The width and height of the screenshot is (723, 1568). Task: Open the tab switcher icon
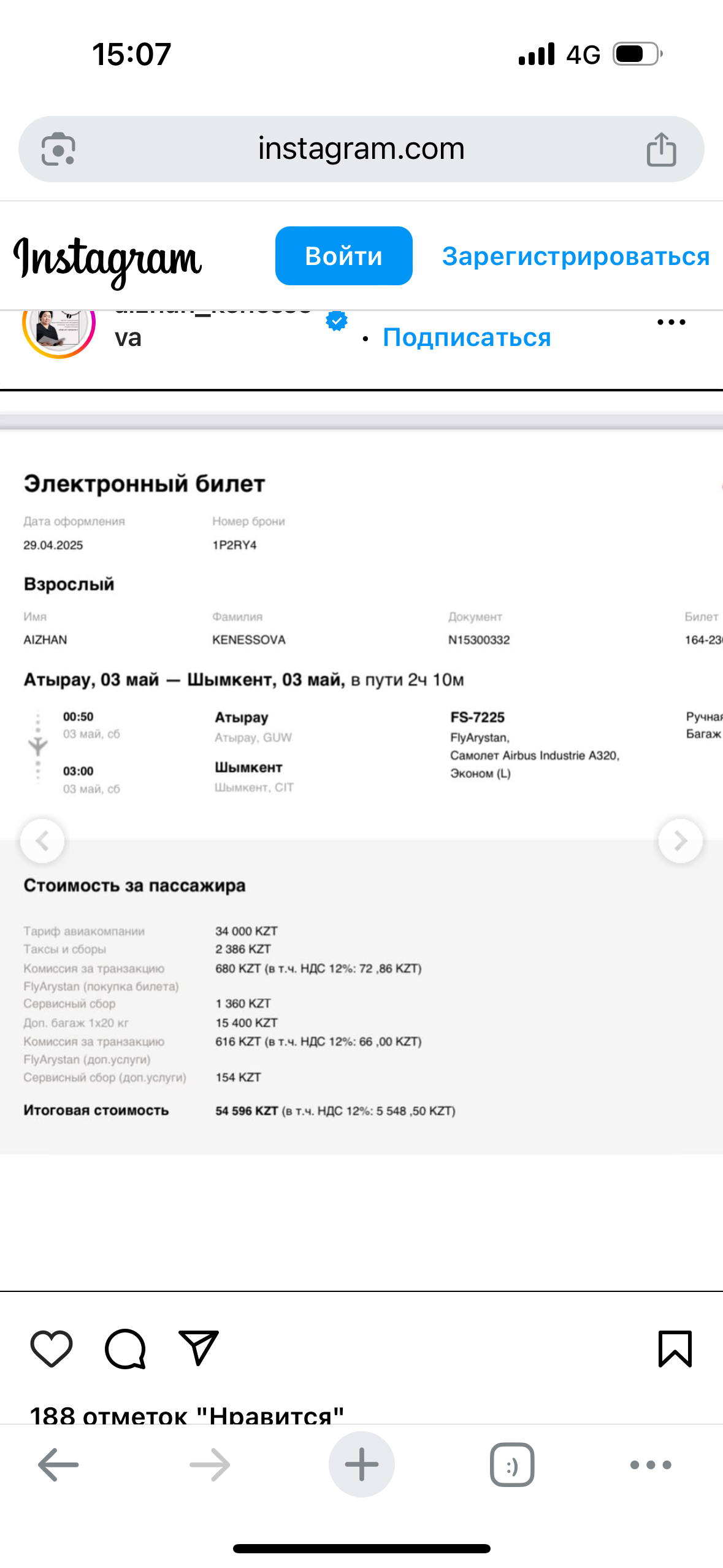[x=512, y=1465]
